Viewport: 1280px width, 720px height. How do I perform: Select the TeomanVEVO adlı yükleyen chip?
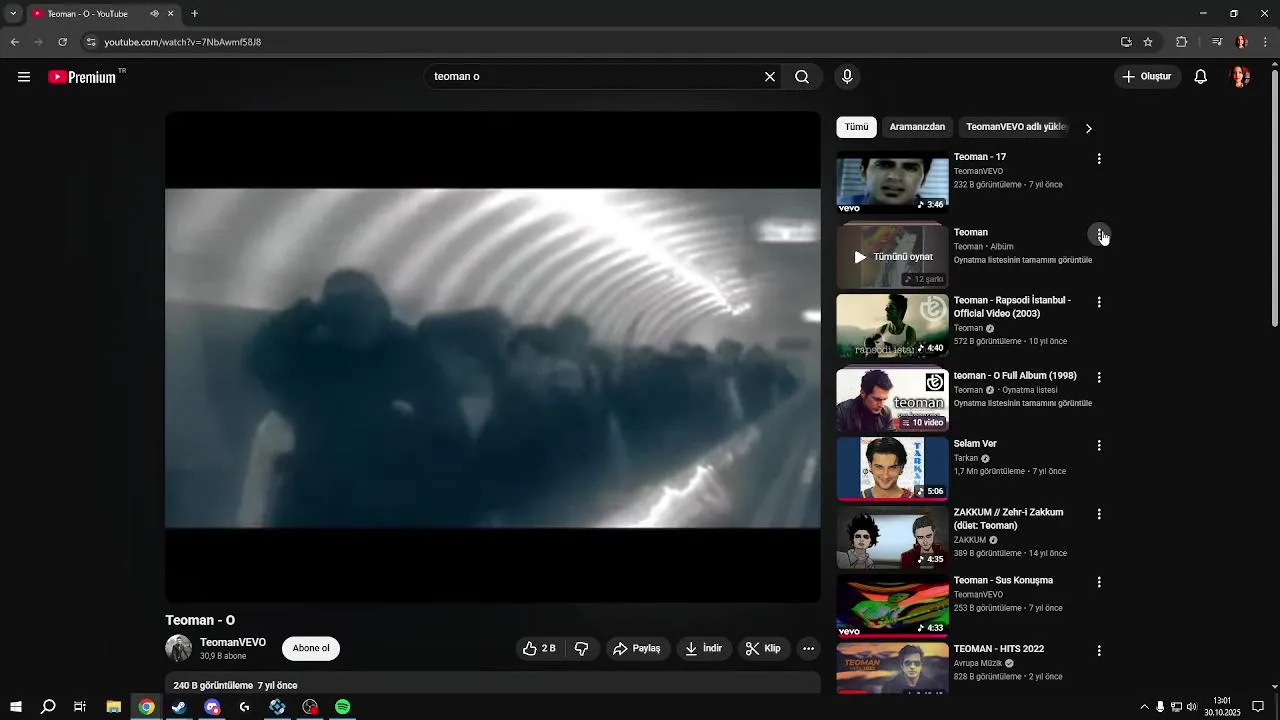pos(1016,127)
